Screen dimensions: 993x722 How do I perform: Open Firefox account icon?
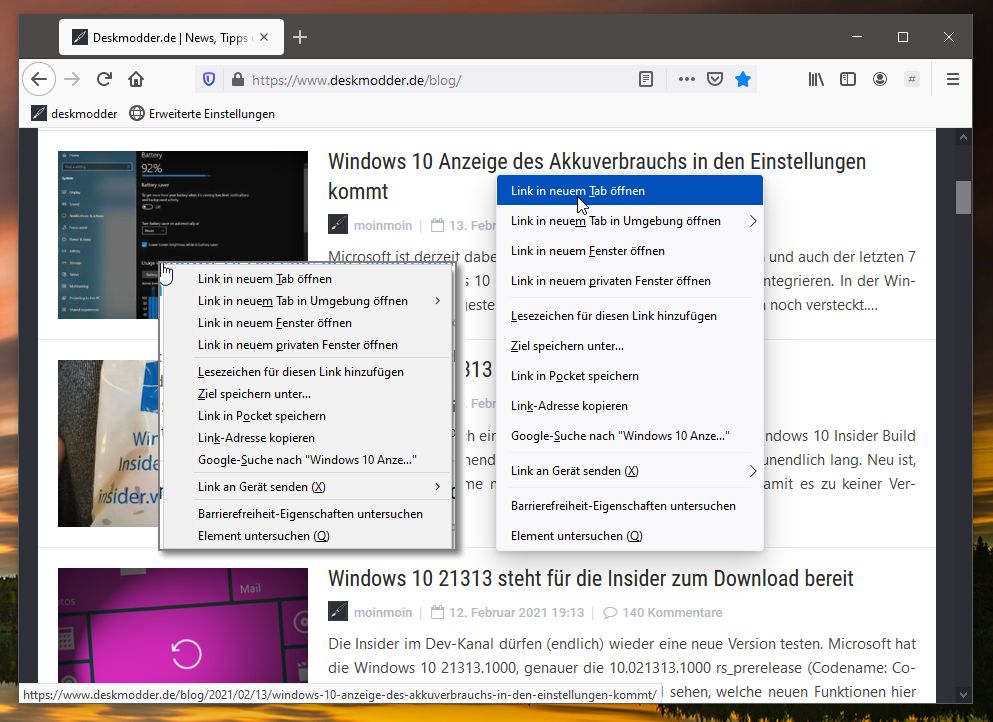click(880, 80)
